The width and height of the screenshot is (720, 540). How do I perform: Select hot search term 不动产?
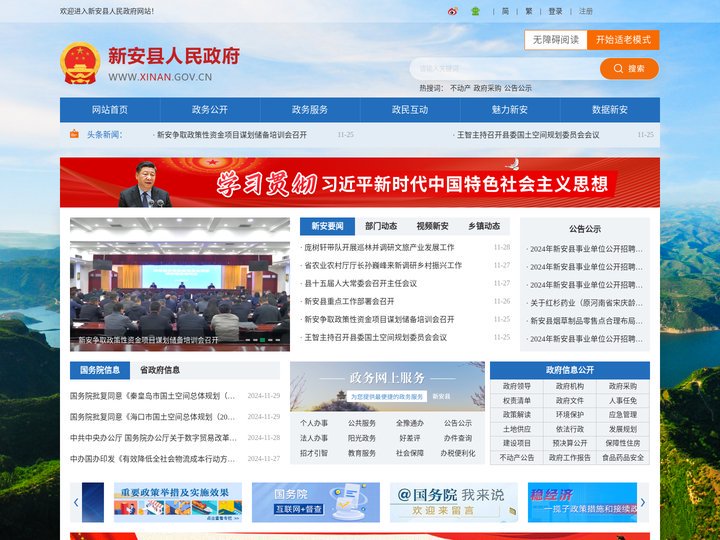coord(460,88)
